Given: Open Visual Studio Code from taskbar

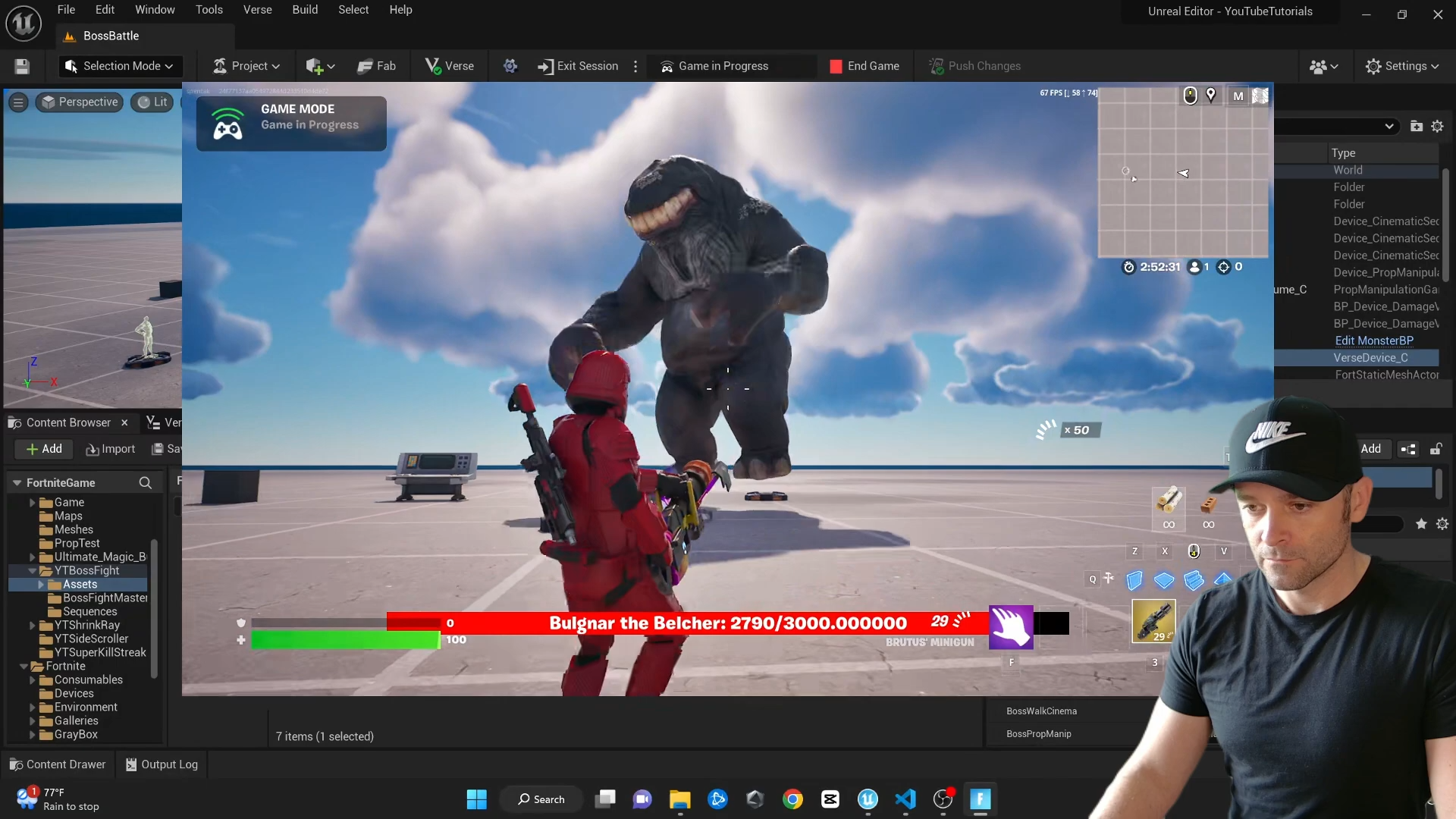Looking at the screenshot, I should pyautogui.click(x=905, y=799).
